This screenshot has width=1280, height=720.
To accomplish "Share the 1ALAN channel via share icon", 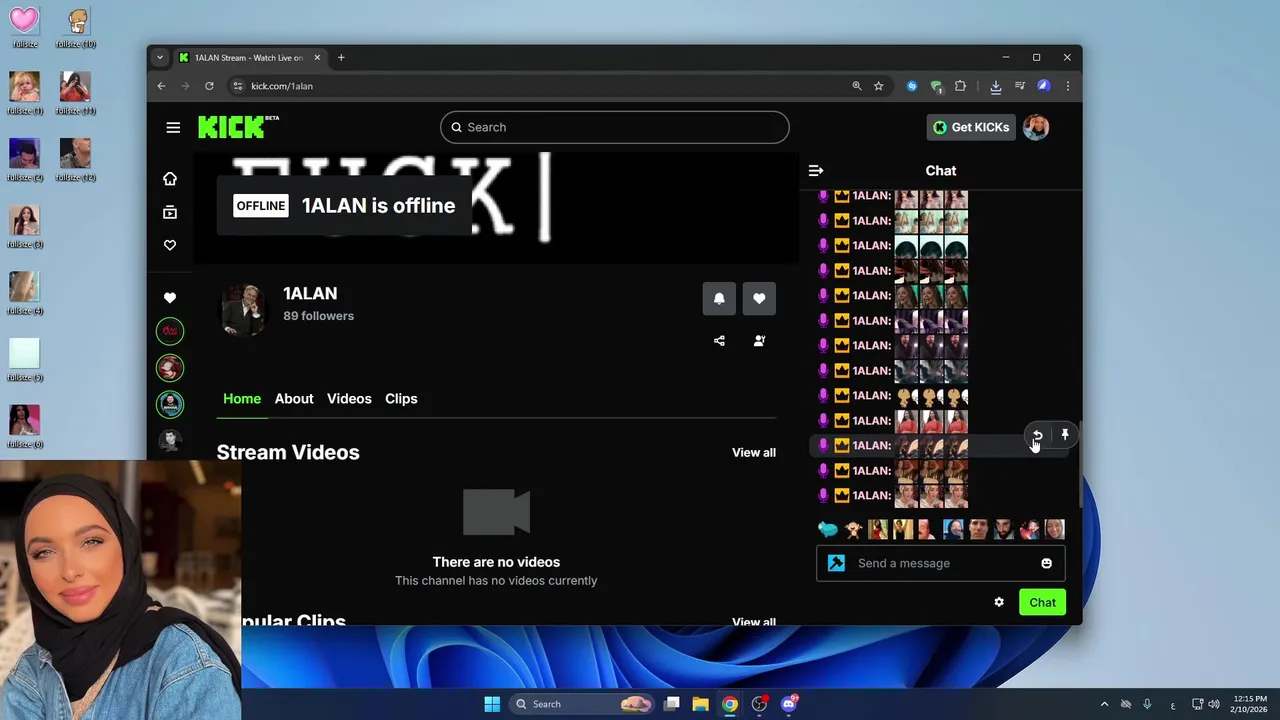I will 719,341.
